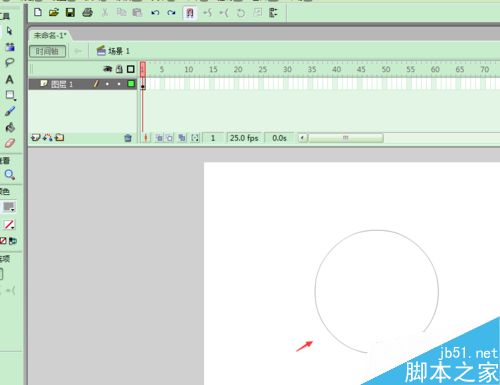Image resolution: width=500 pixels, height=385 pixels.
Task: Toggle lock dot of 图层 1
Action: click(119, 84)
